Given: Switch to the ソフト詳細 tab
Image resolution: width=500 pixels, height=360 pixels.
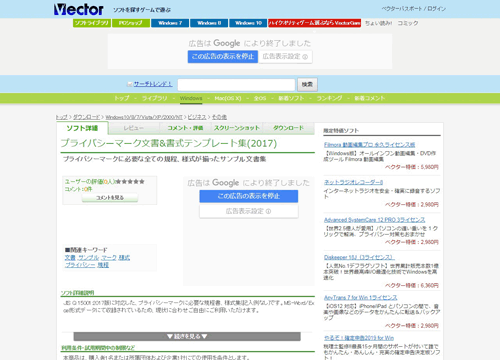Looking at the screenshot, I should point(82,128).
